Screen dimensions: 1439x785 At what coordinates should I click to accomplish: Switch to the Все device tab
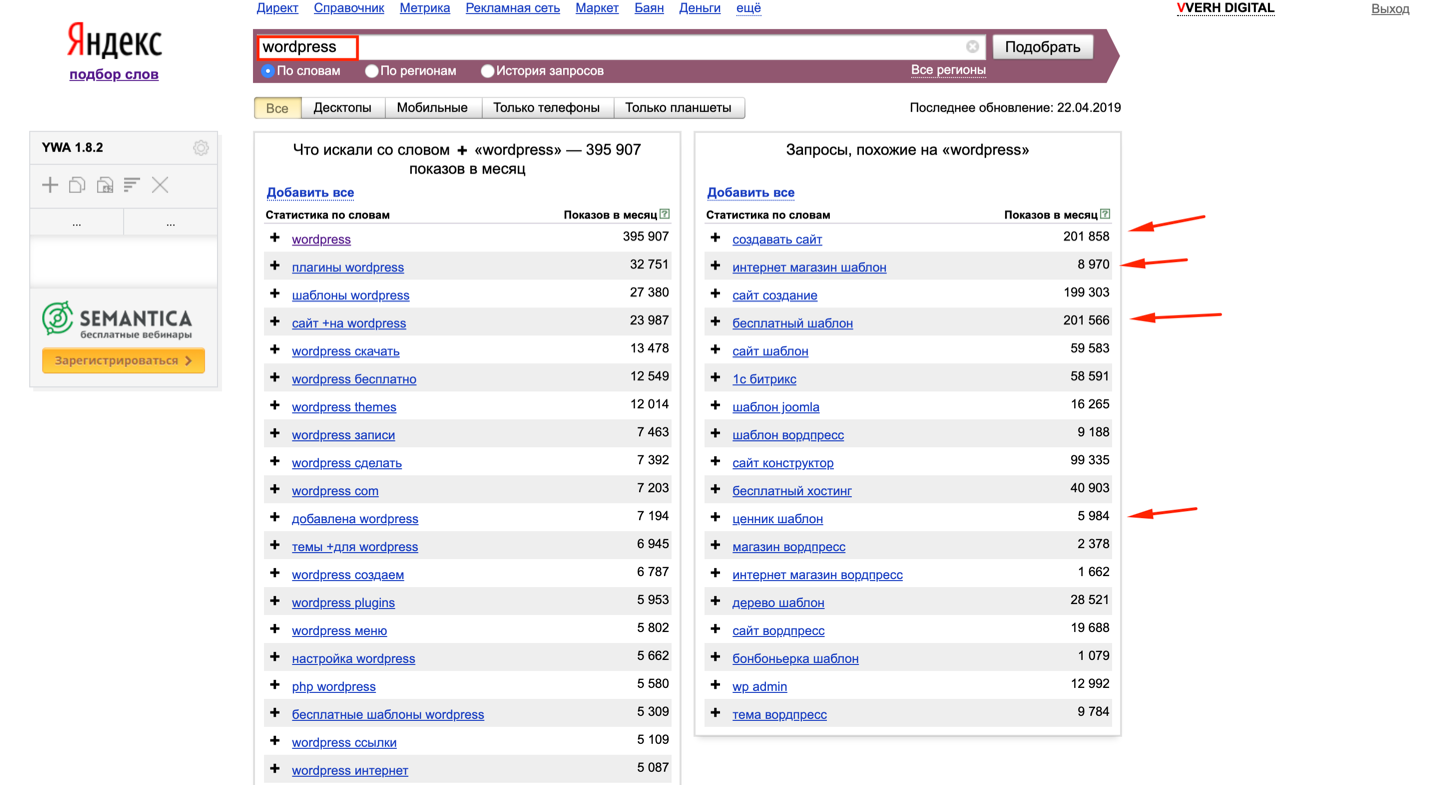click(x=277, y=108)
